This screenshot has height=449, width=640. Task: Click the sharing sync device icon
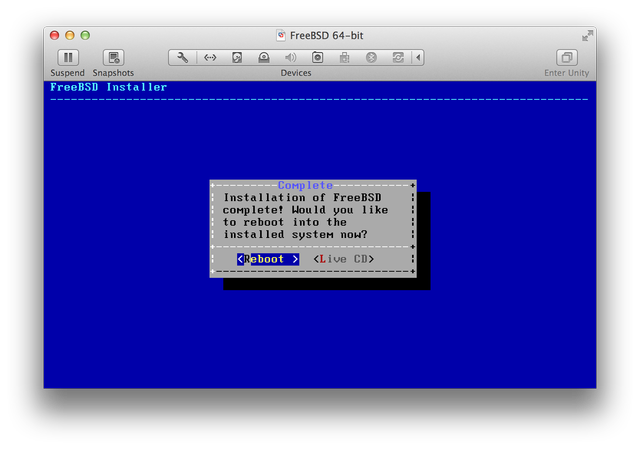(x=398, y=58)
